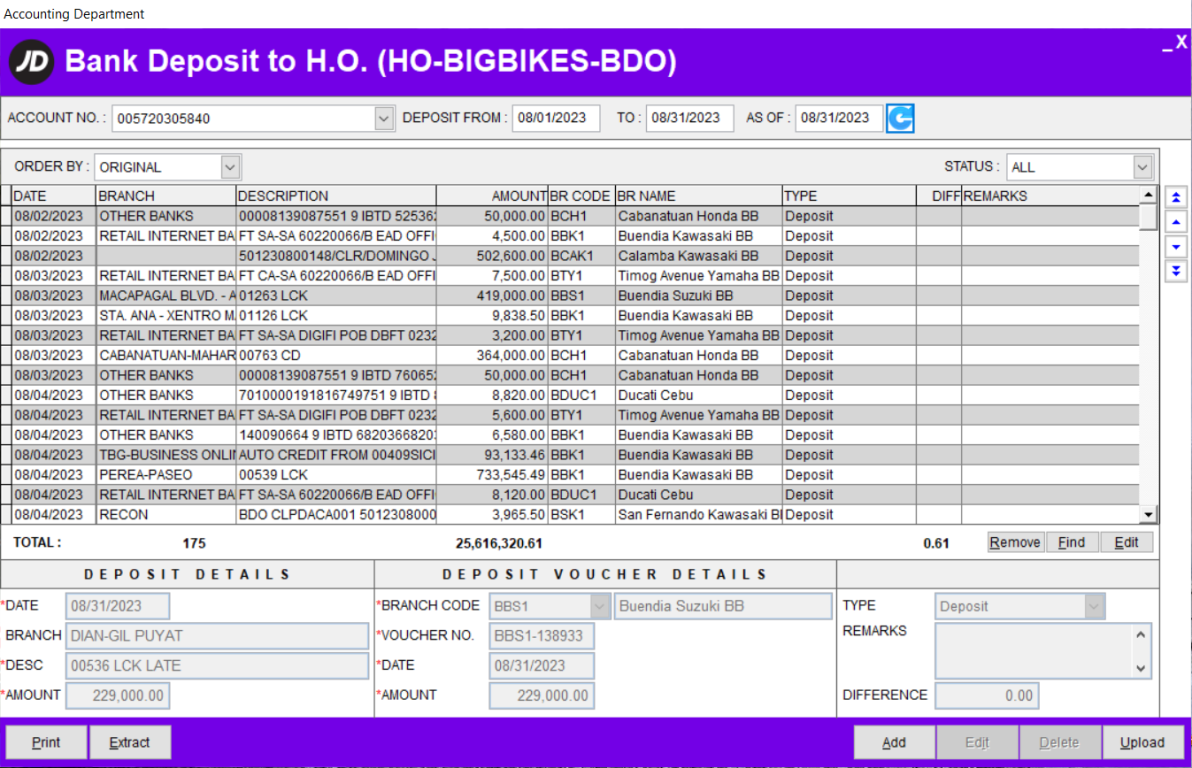Click the BDUC1 code beside amount 8,120.00

click(581, 494)
